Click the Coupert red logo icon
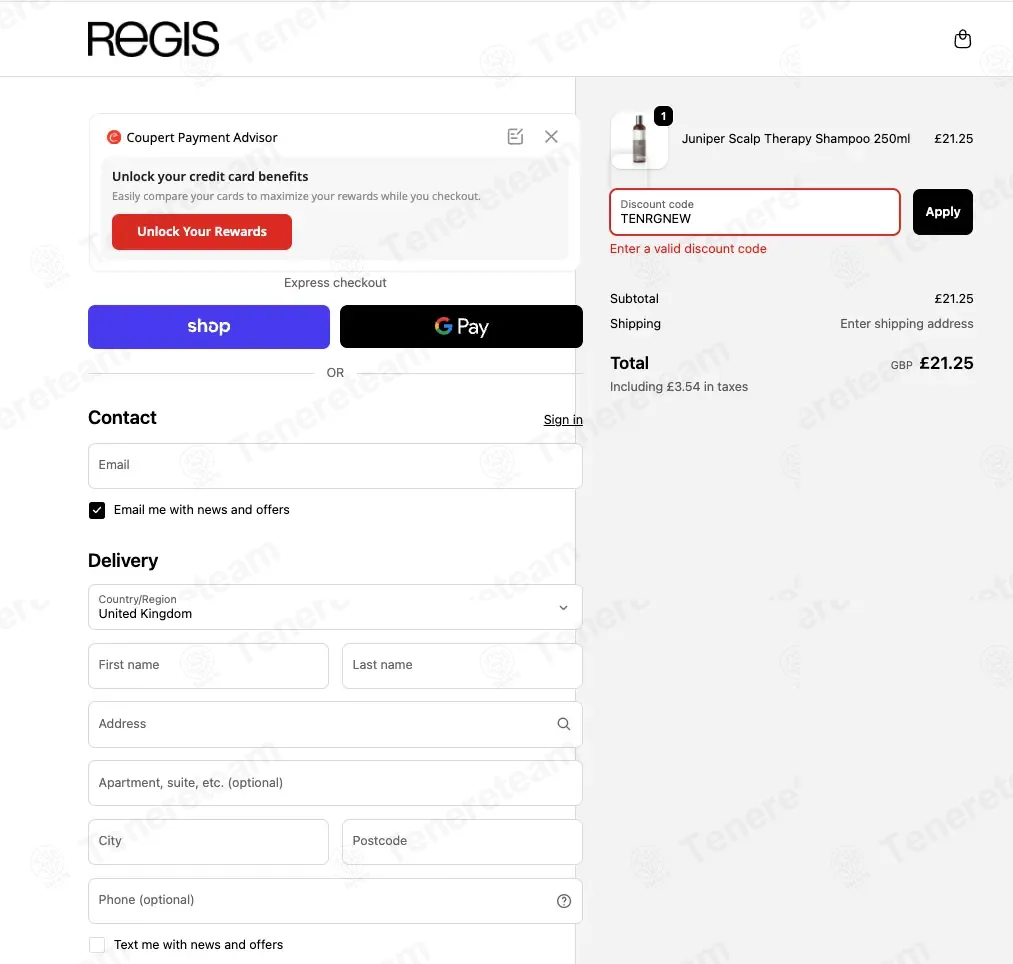 coord(114,137)
